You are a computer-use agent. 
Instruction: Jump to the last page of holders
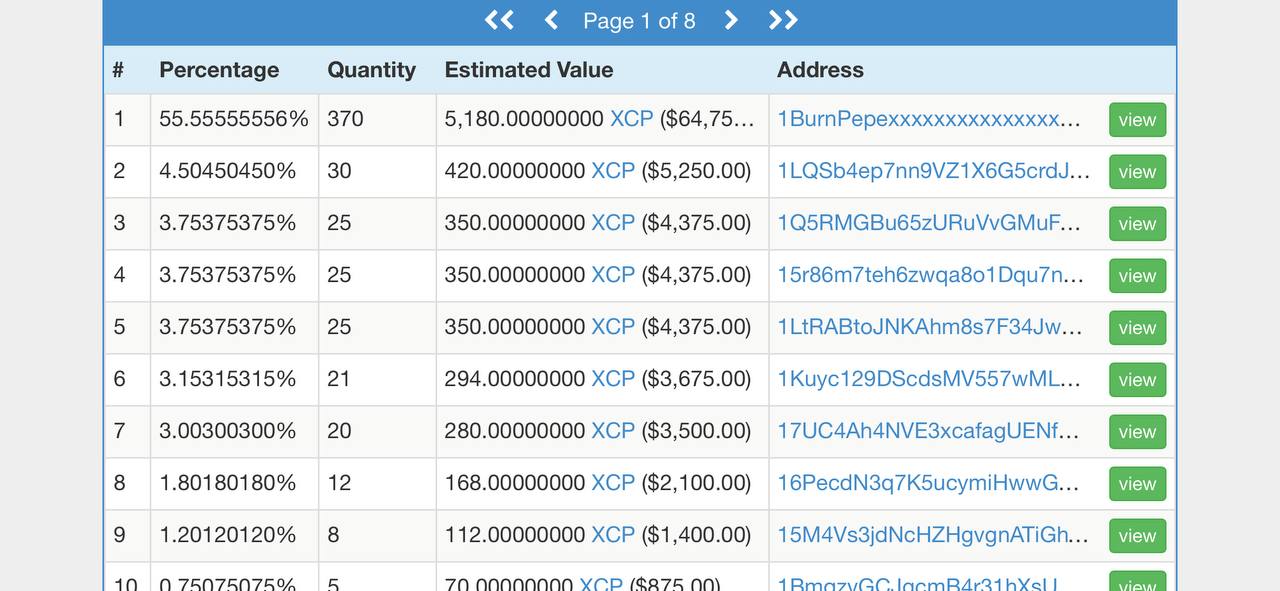(x=783, y=20)
